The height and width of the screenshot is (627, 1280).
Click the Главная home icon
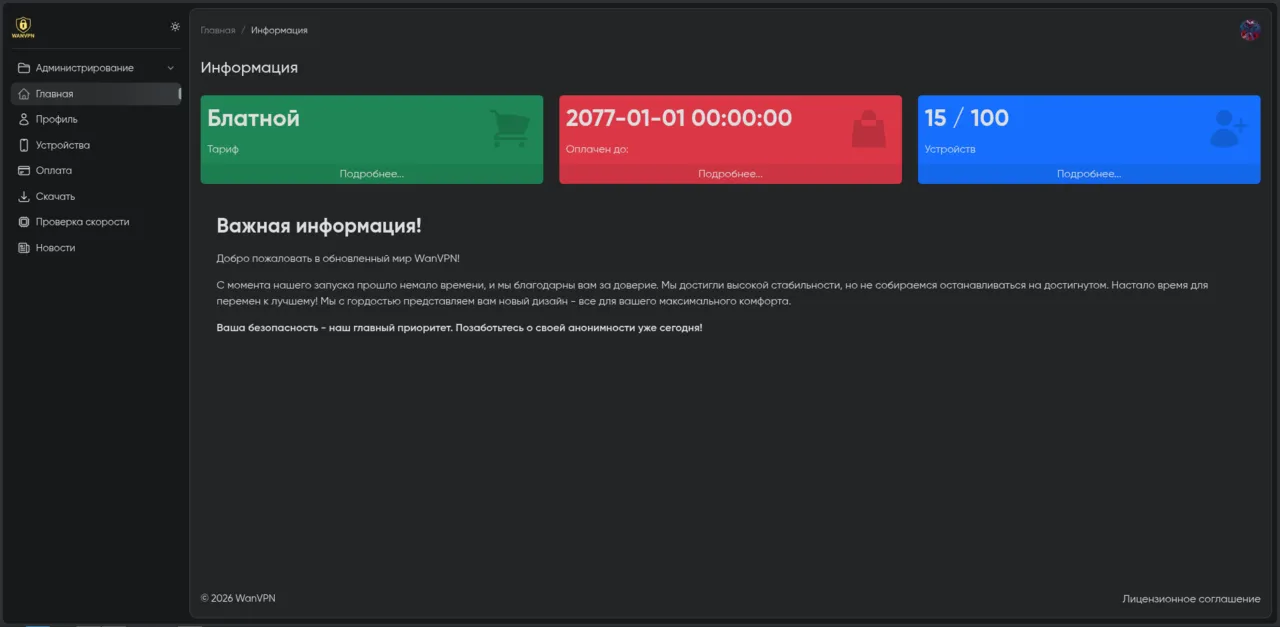24,94
